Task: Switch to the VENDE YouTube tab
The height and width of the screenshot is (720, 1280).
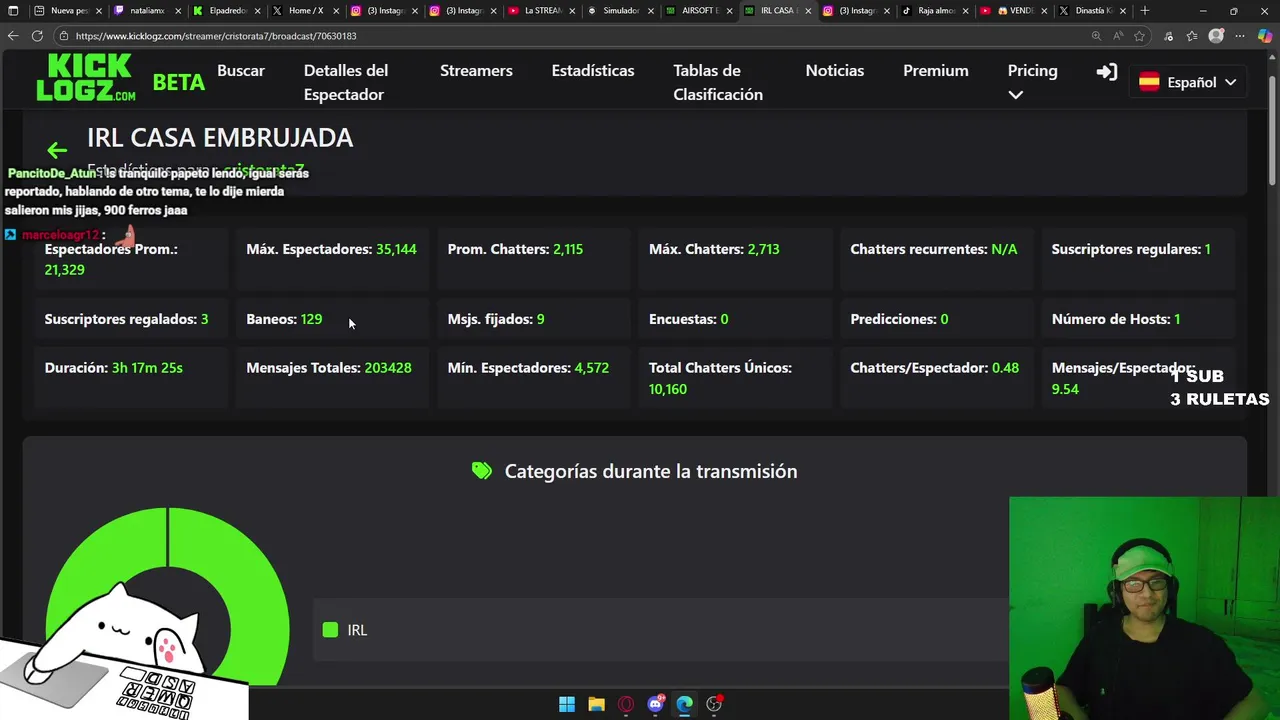Action: 1014,10
